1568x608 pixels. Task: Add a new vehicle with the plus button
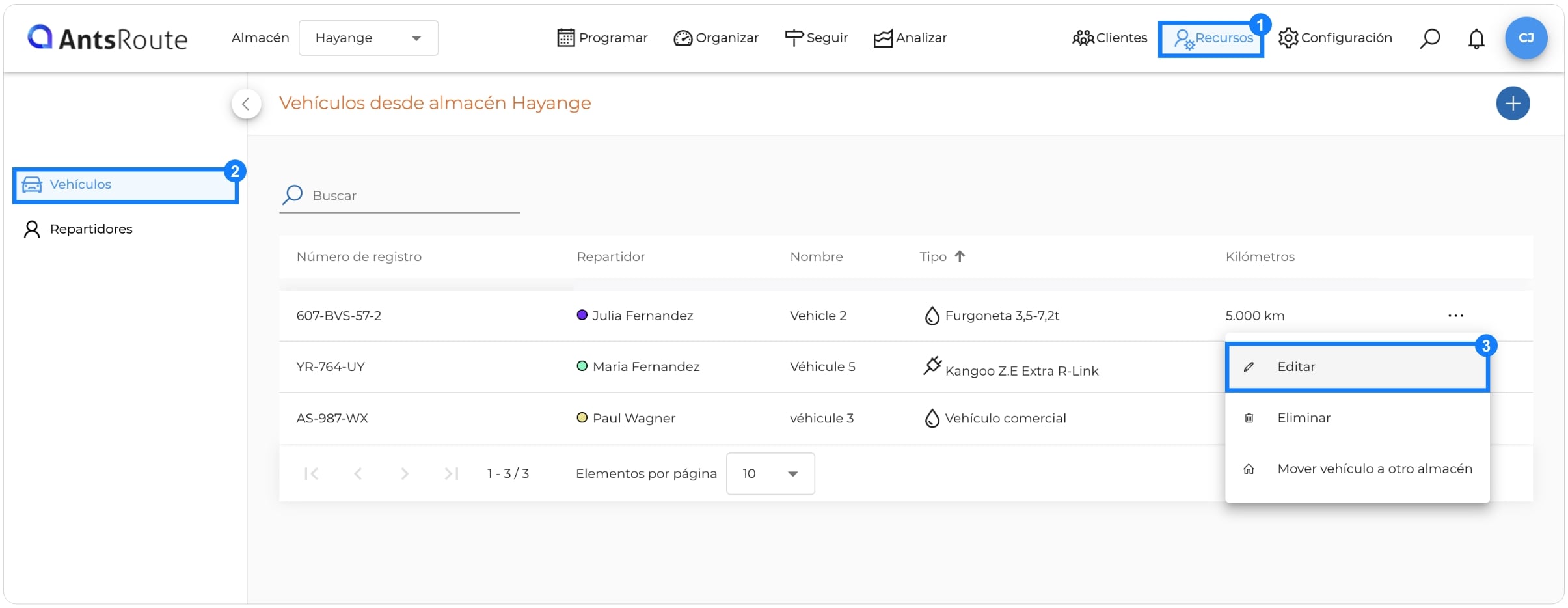point(1513,104)
